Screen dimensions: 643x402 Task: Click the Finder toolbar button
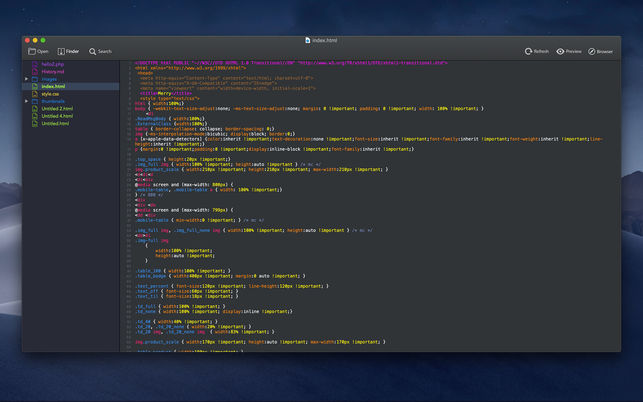pos(68,51)
